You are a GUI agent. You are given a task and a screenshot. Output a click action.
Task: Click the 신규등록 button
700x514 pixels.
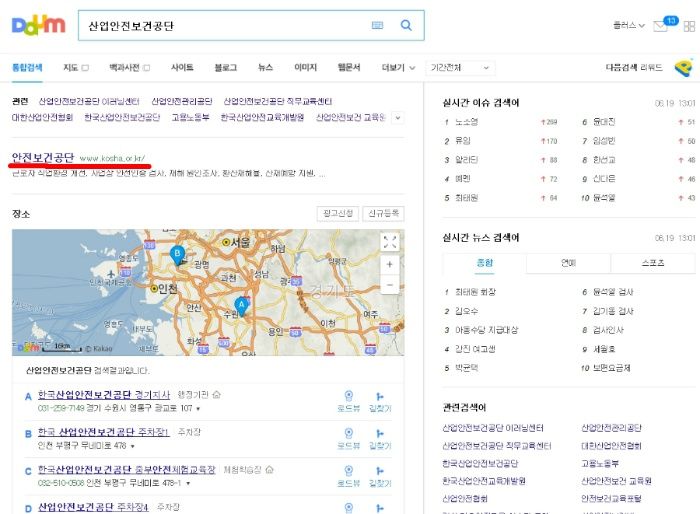click(383, 213)
